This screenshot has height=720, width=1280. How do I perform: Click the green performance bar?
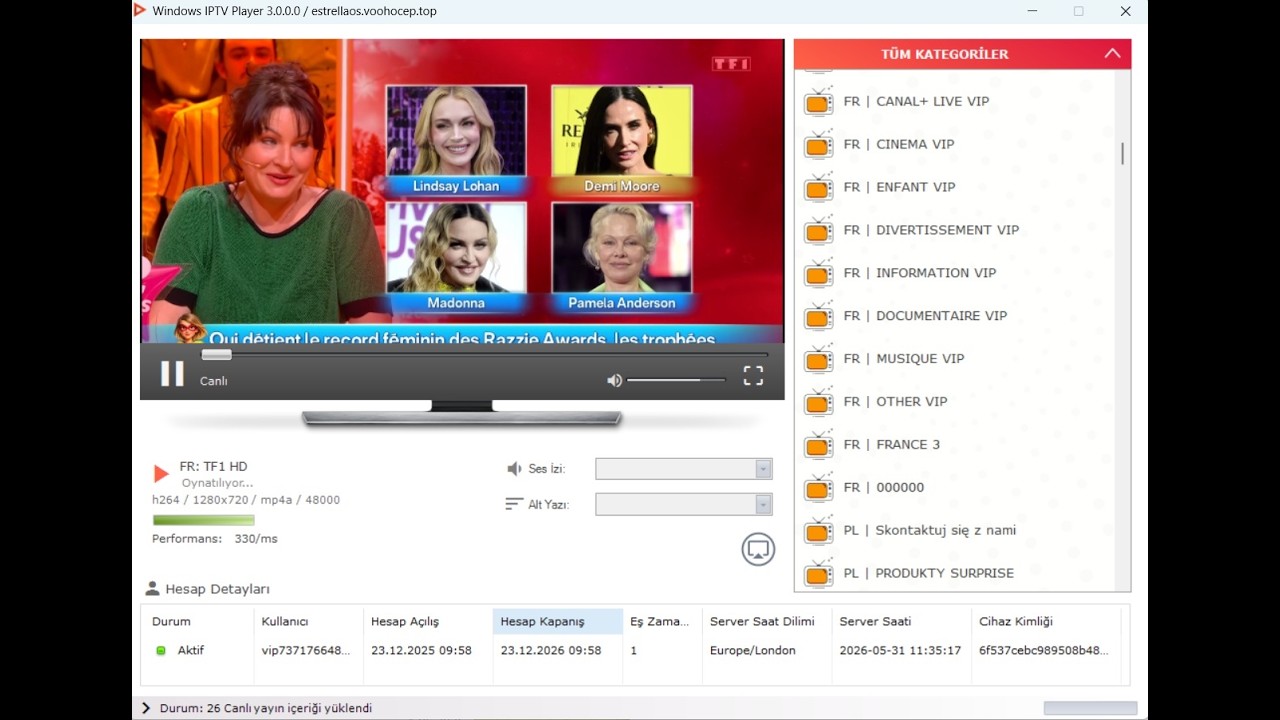(x=204, y=520)
